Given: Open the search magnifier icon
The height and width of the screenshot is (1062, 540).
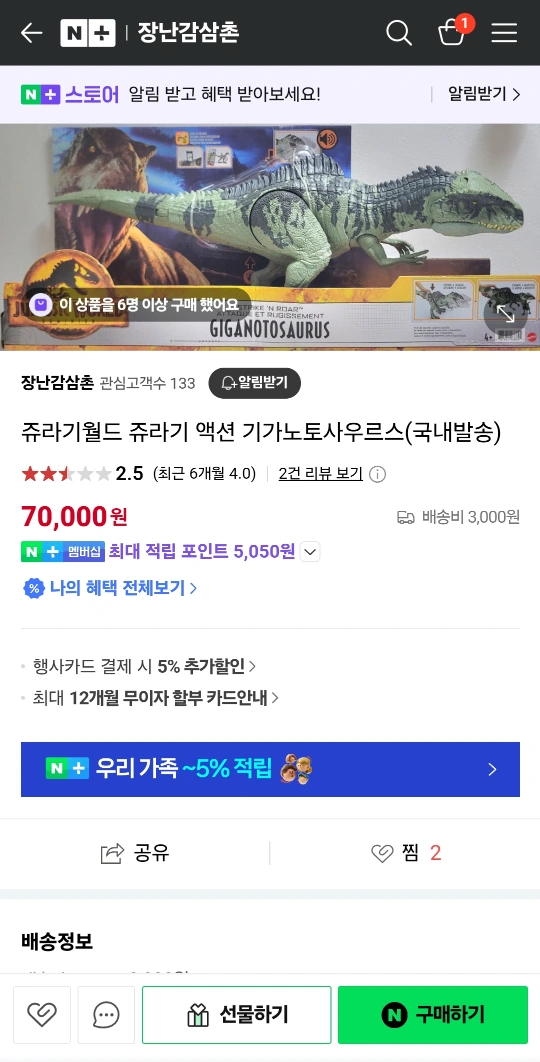Looking at the screenshot, I should [x=398, y=33].
